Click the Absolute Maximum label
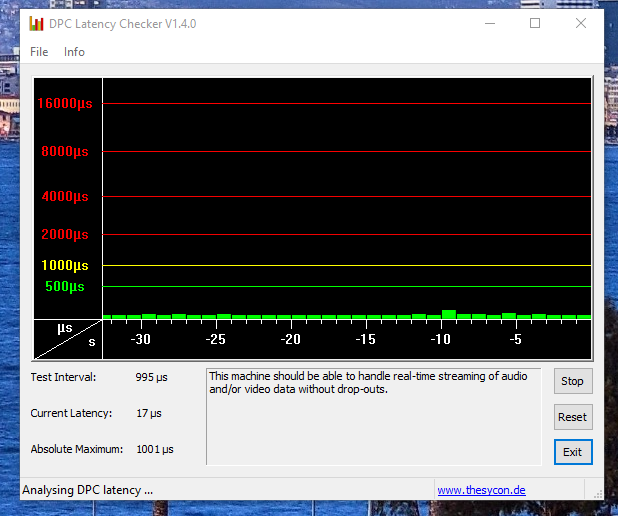Viewport: 618px width, 516px height. click(77, 449)
